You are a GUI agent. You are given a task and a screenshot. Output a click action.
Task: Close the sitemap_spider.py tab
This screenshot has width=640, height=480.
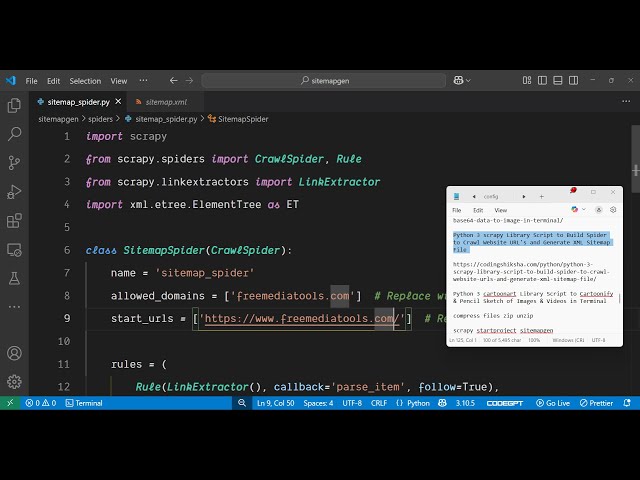pyautogui.click(x=118, y=102)
